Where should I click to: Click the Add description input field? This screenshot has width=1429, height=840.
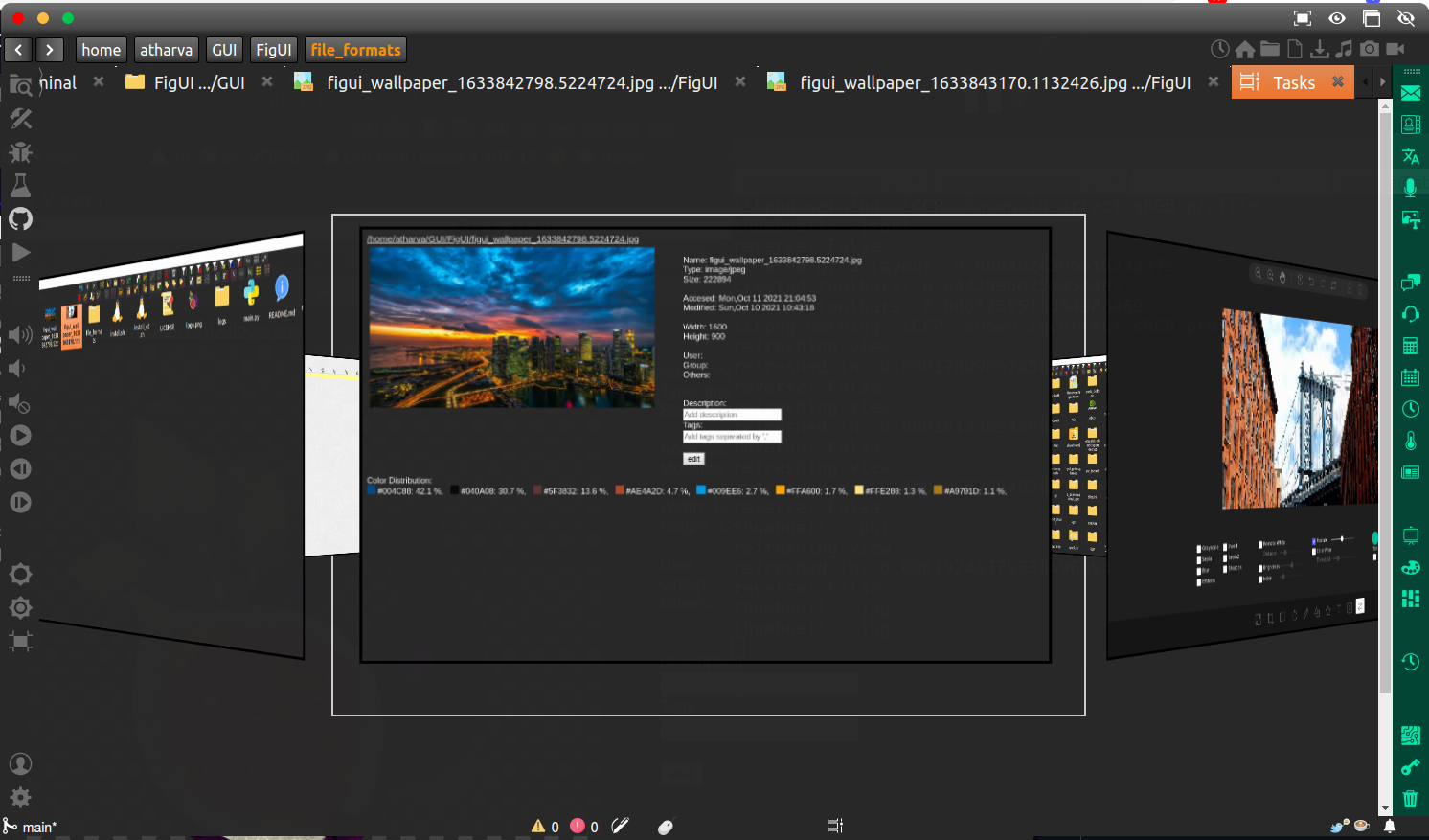coord(732,415)
